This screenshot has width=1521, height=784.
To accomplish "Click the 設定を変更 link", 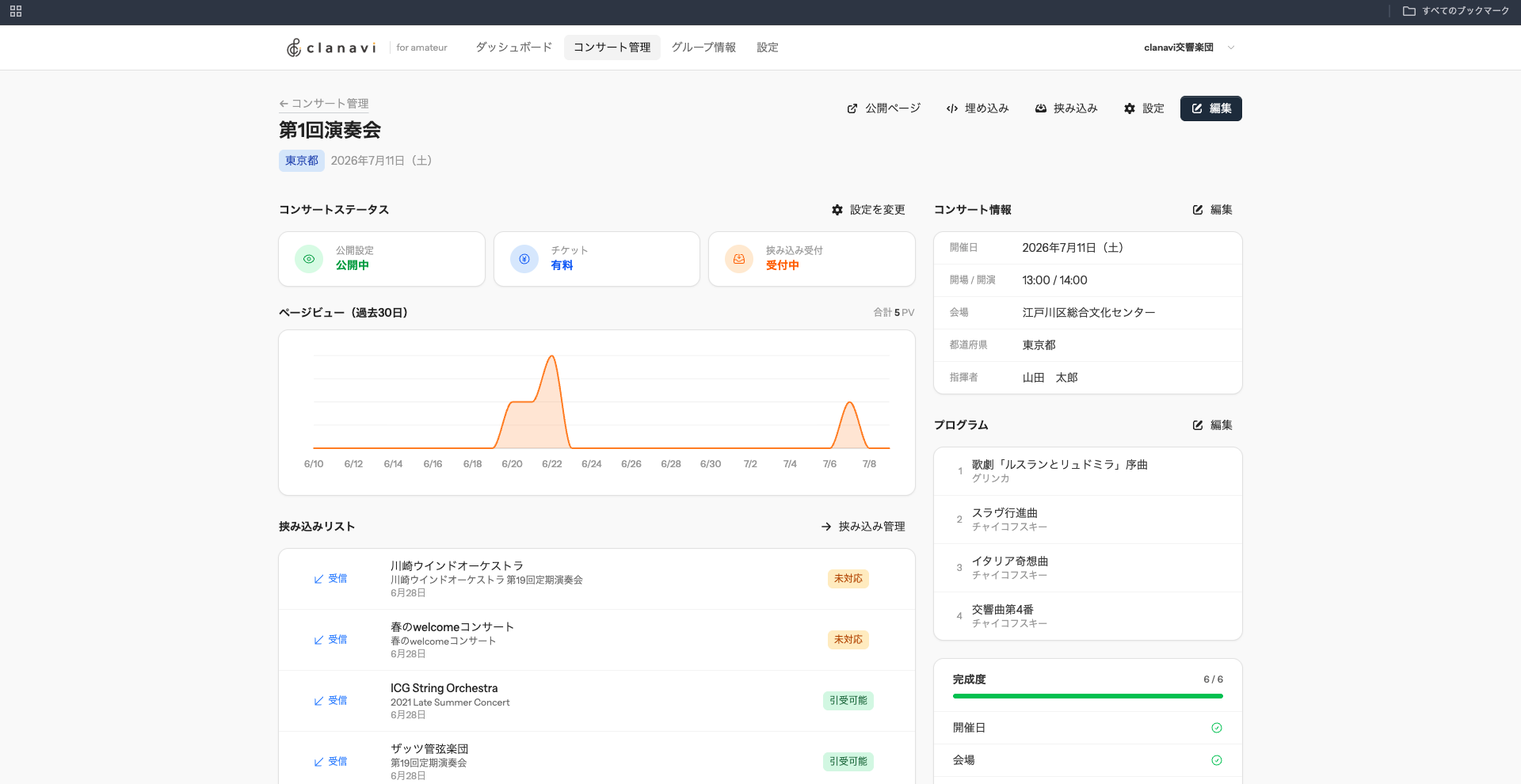I will 868,210.
